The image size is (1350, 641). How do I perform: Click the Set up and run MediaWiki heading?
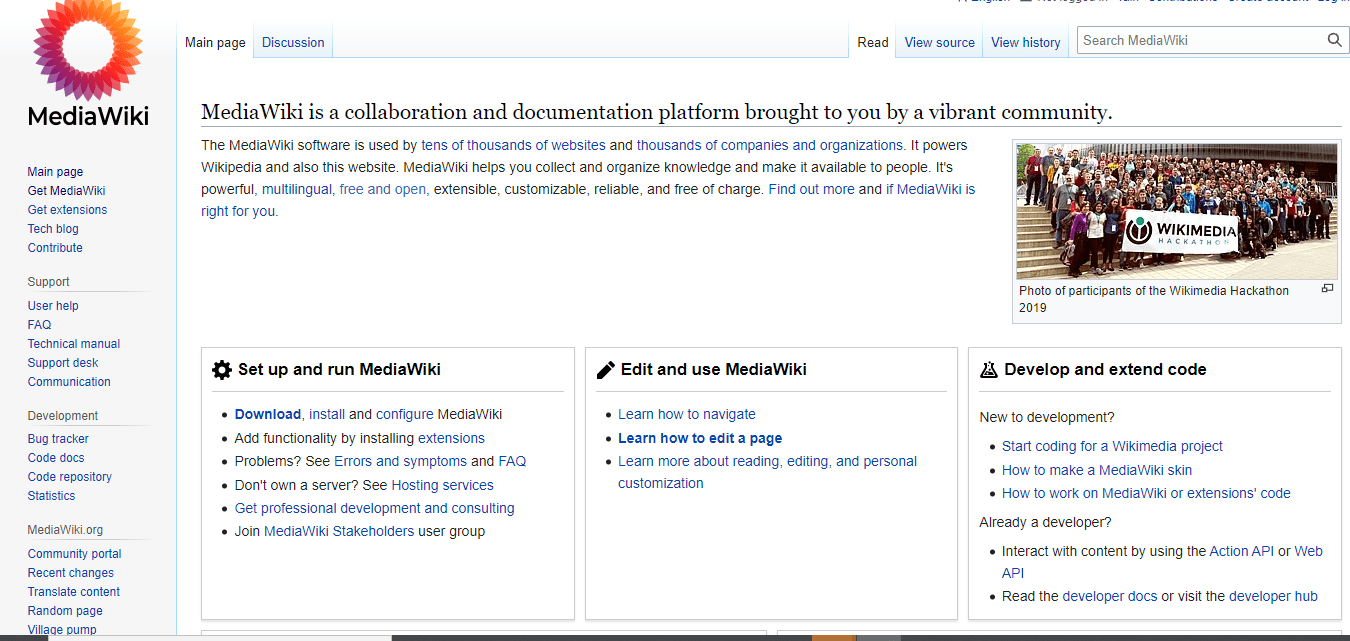coord(339,369)
